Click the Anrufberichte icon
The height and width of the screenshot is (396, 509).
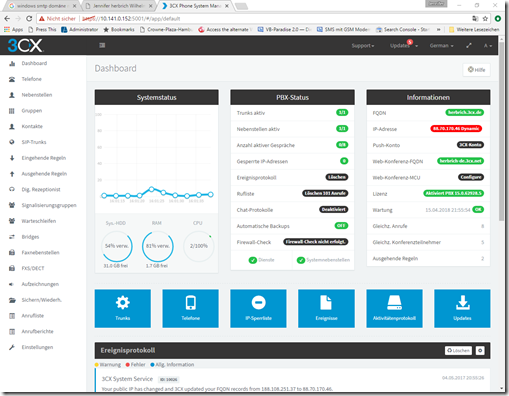point(12,331)
